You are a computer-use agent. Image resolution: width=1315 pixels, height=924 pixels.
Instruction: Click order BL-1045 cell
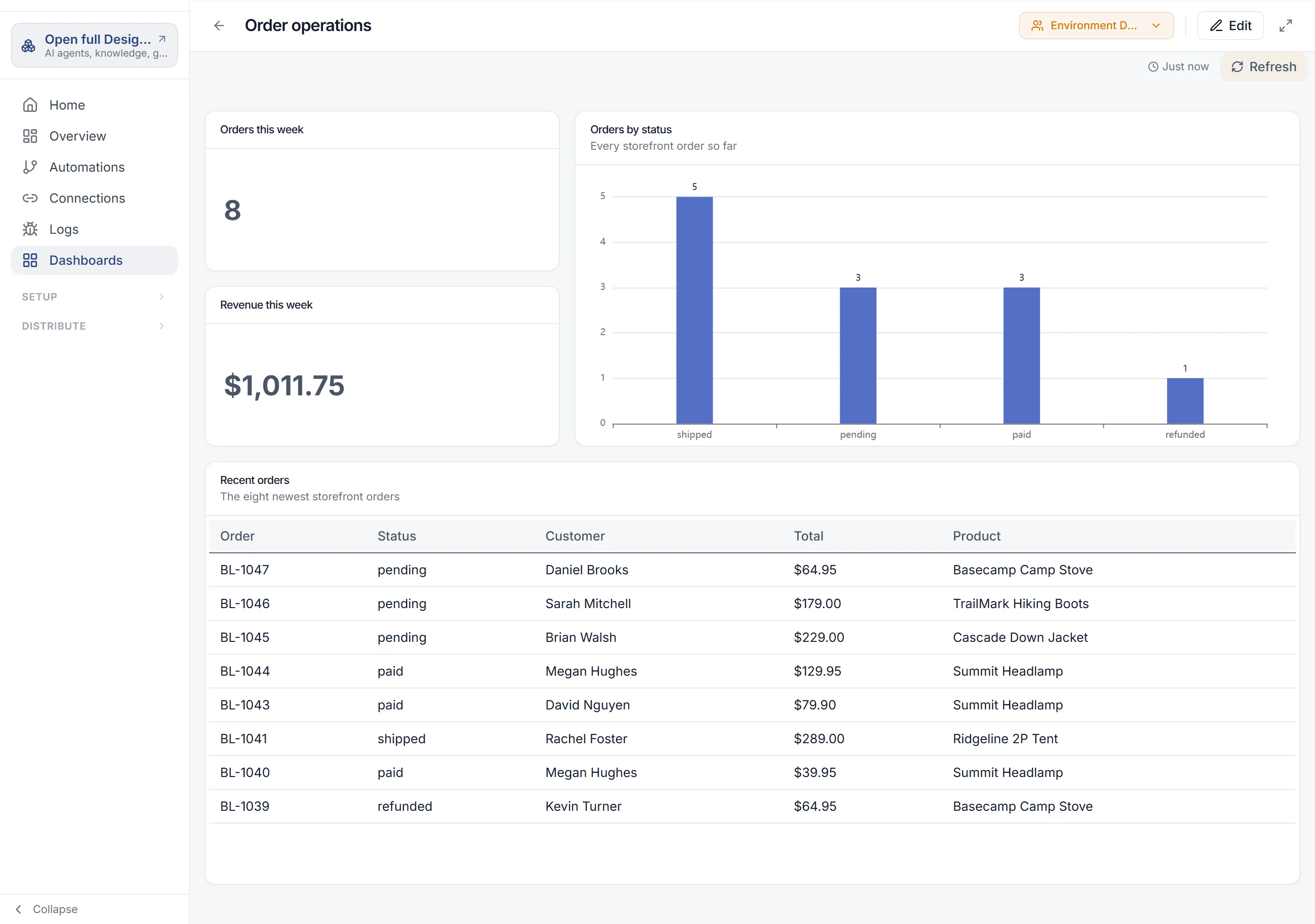pyautogui.click(x=245, y=638)
